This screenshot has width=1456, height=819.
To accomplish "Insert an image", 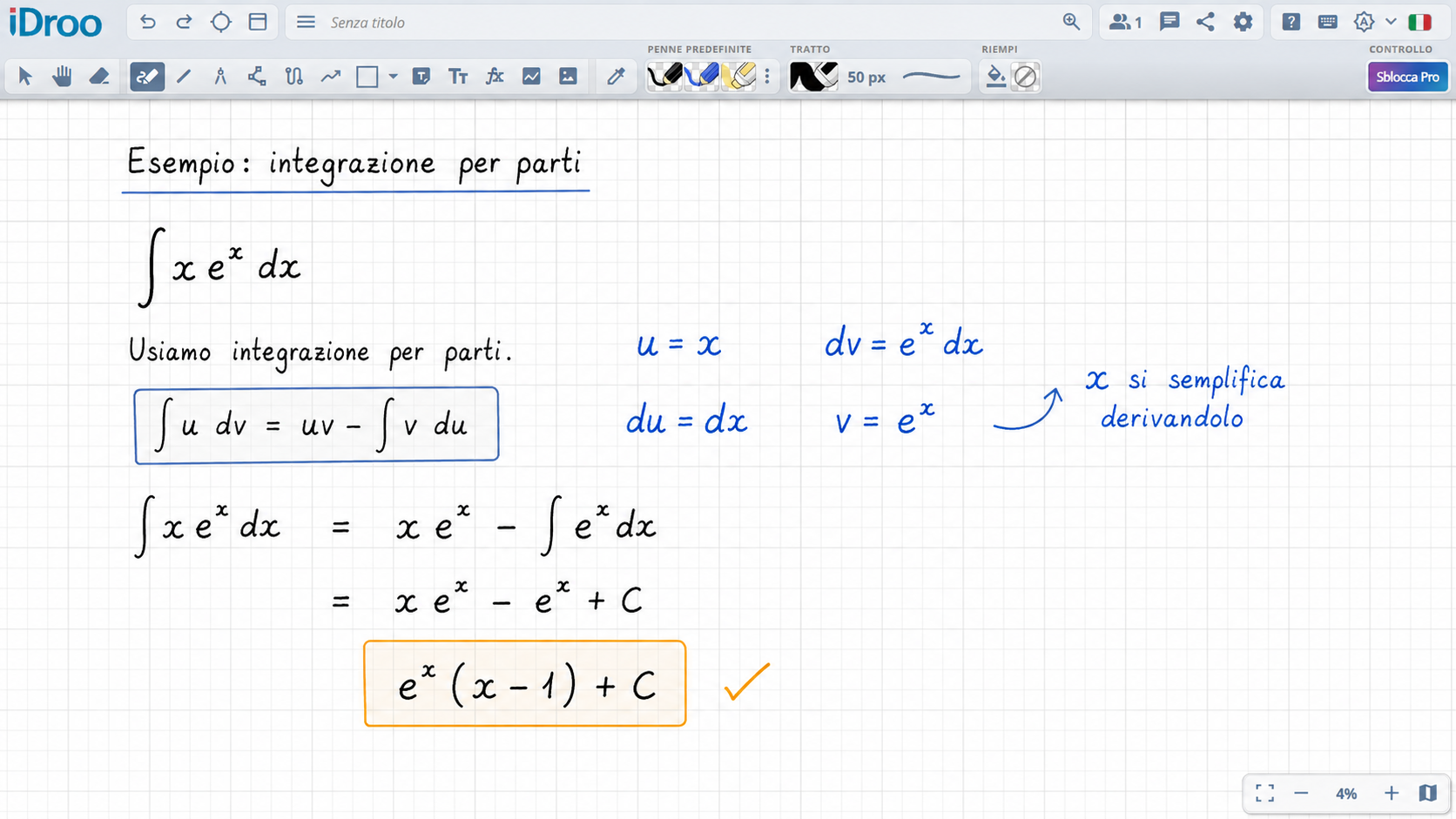I will (x=568, y=77).
